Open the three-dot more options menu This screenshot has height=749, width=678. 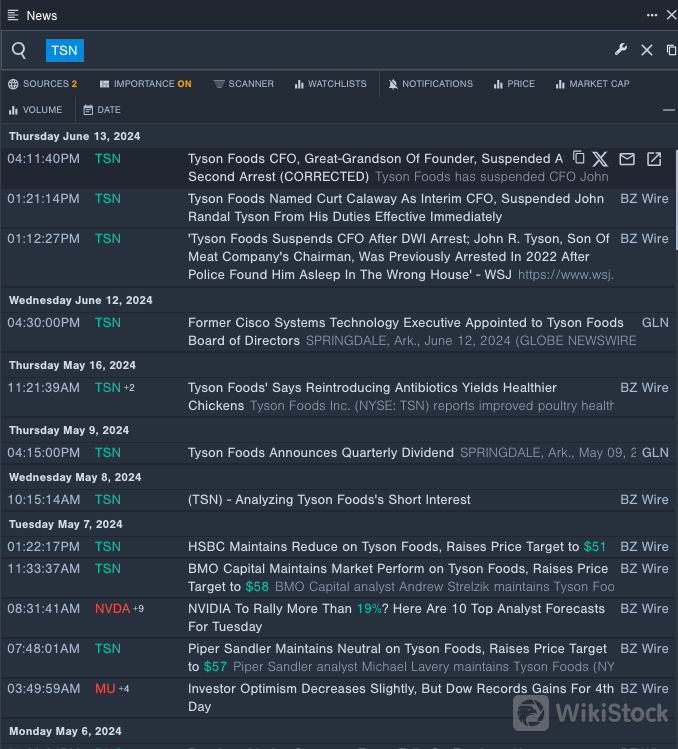click(x=652, y=15)
